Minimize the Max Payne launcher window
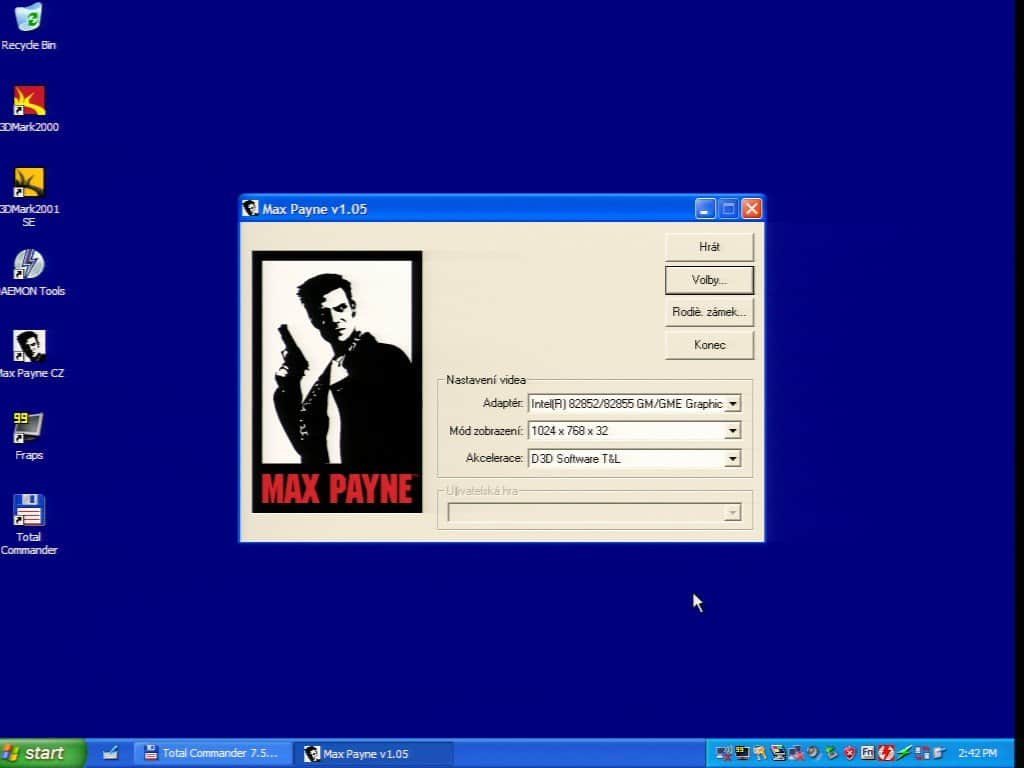 (705, 209)
